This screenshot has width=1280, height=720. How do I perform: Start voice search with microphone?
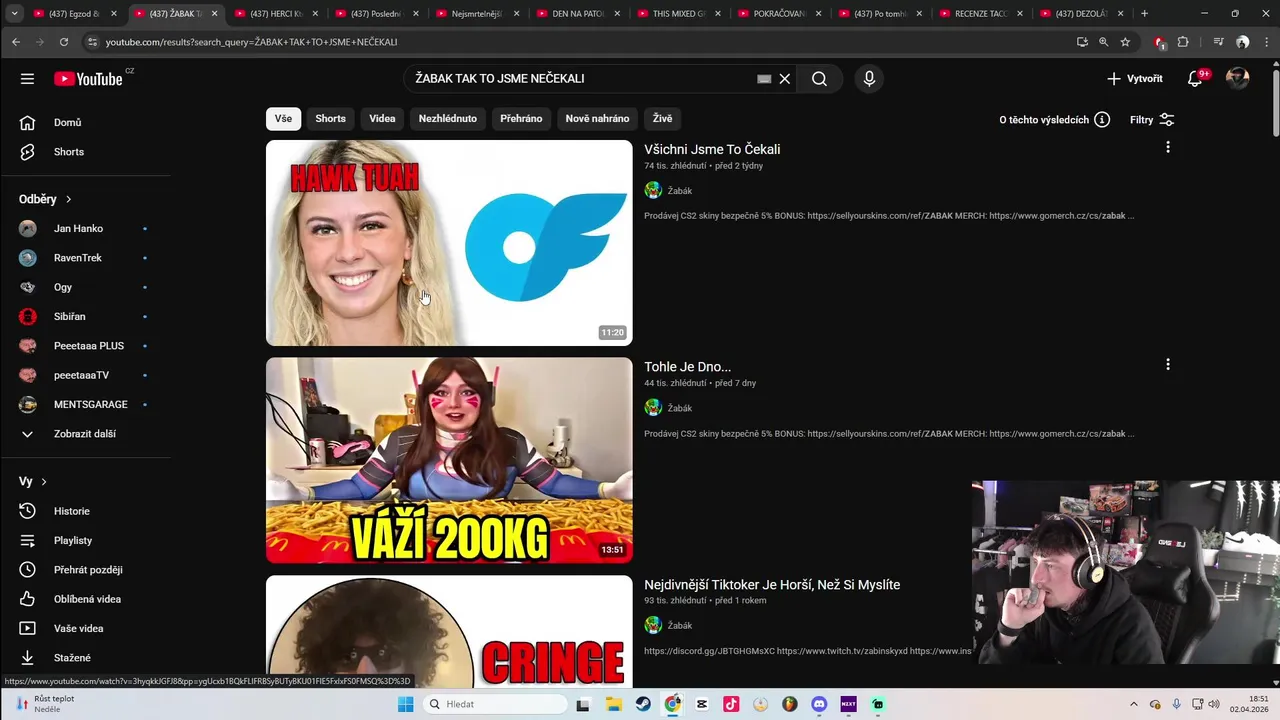869,79
